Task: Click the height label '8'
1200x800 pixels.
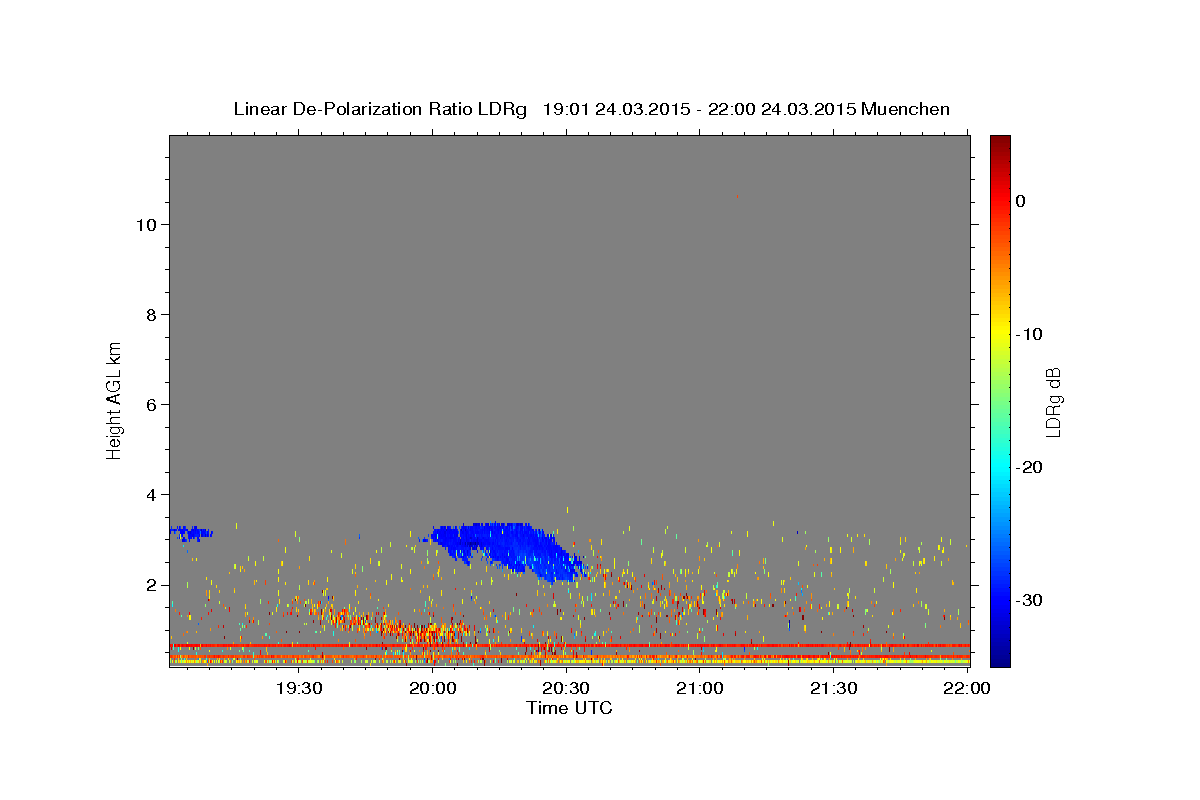Action: click(150, 314)
